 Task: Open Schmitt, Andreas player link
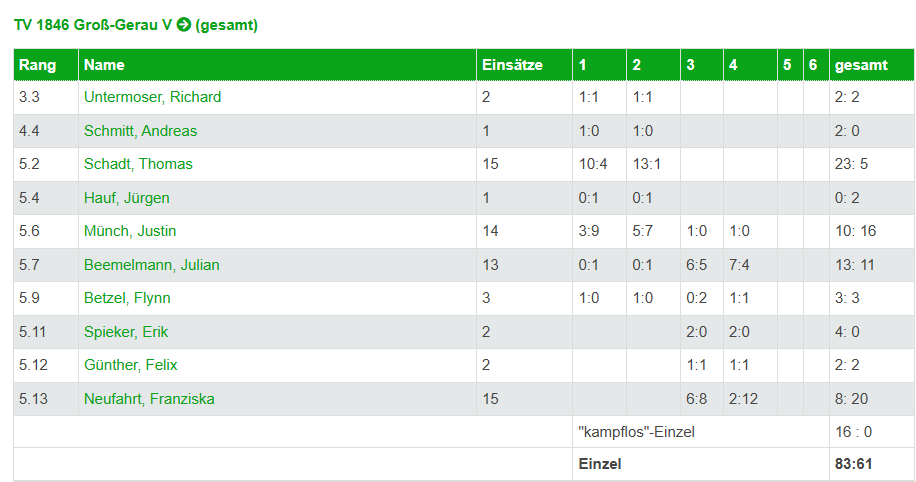tap(140, 131)
